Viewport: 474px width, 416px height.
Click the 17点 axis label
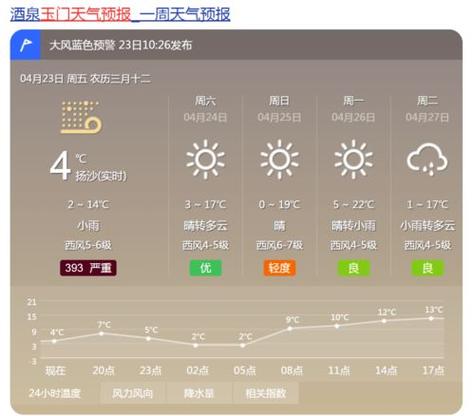coord(433,370)
